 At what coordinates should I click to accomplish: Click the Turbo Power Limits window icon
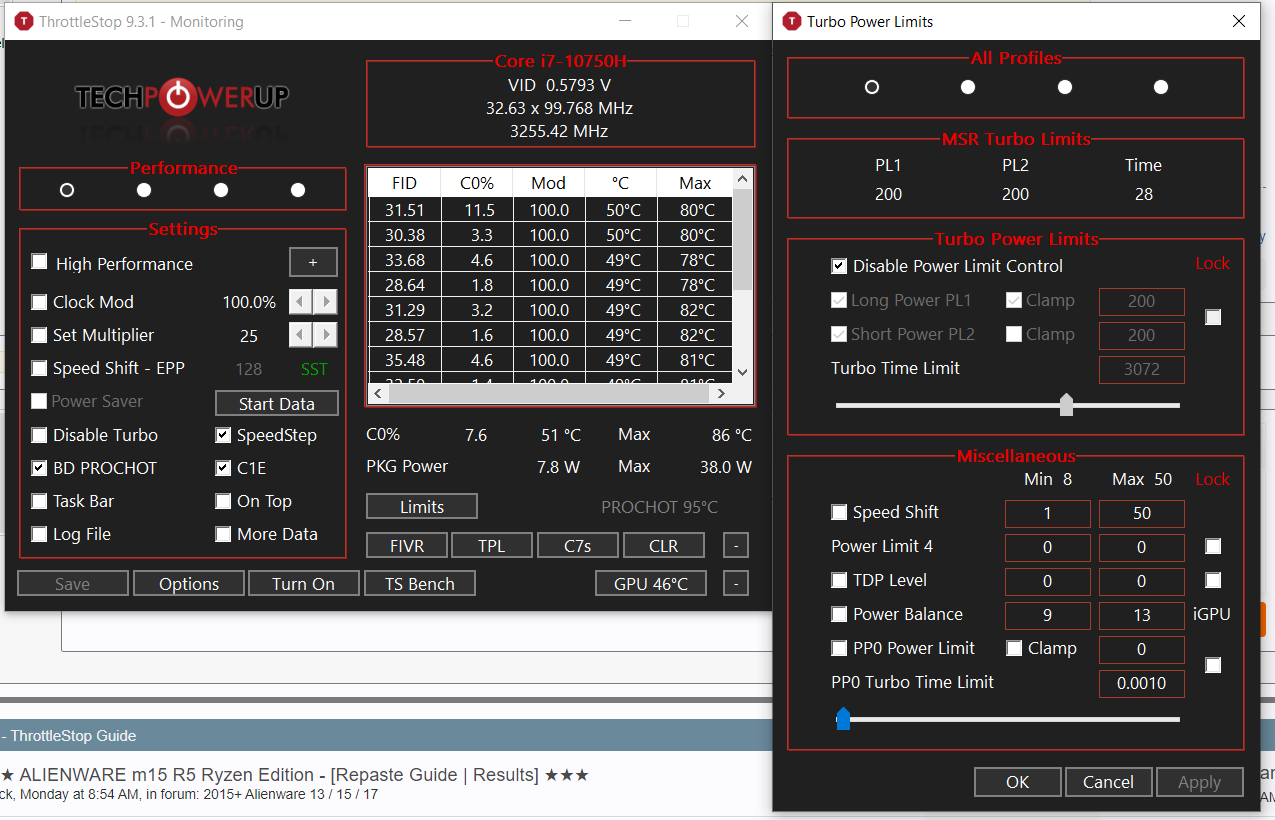pyautogui.click(x=792, y=21)
